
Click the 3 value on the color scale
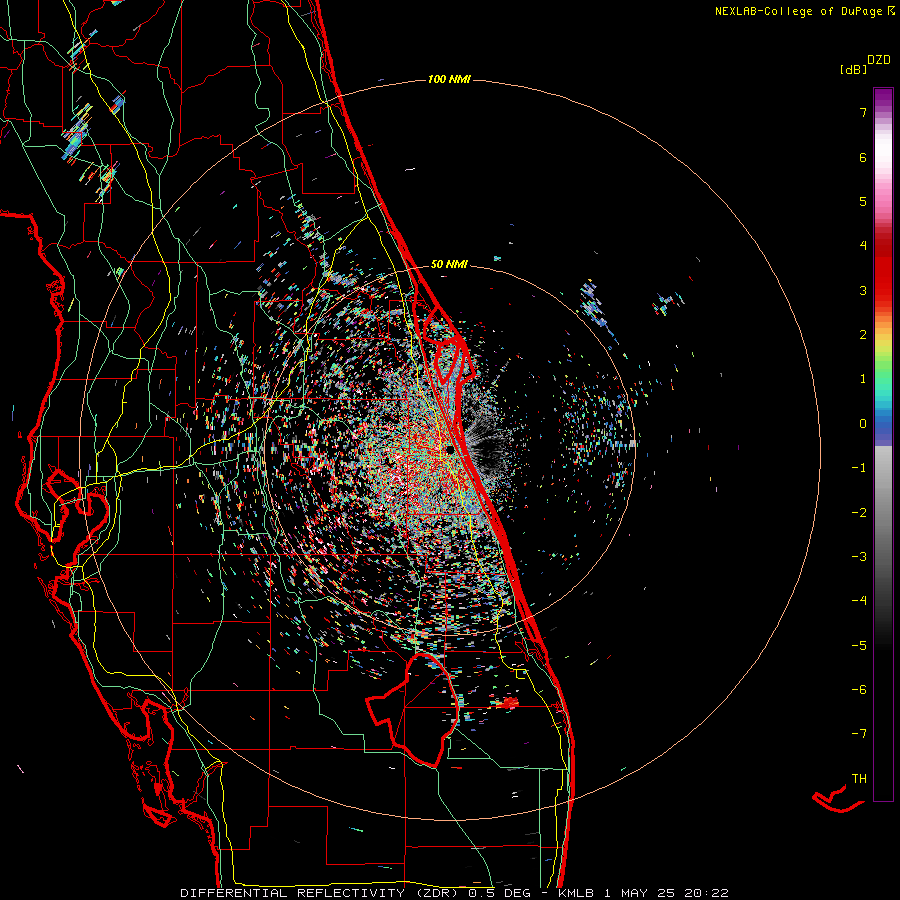[x=863, y=290]
